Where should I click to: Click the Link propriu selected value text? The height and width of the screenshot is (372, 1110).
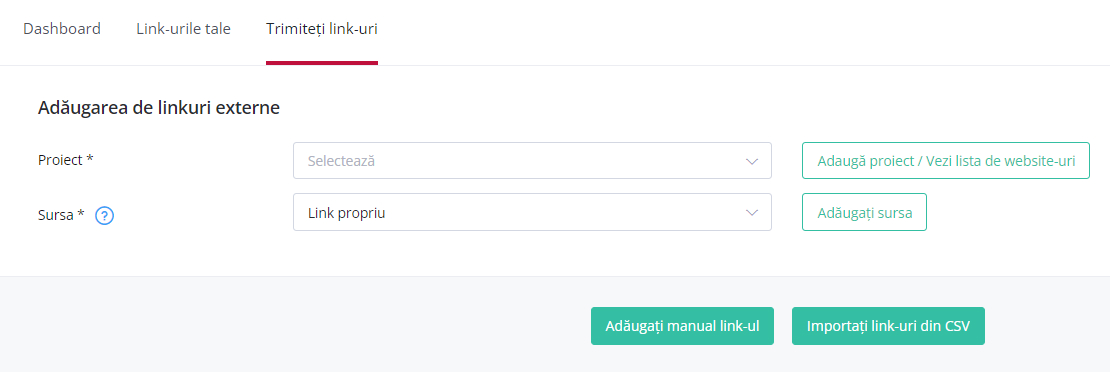coord(346,213)
